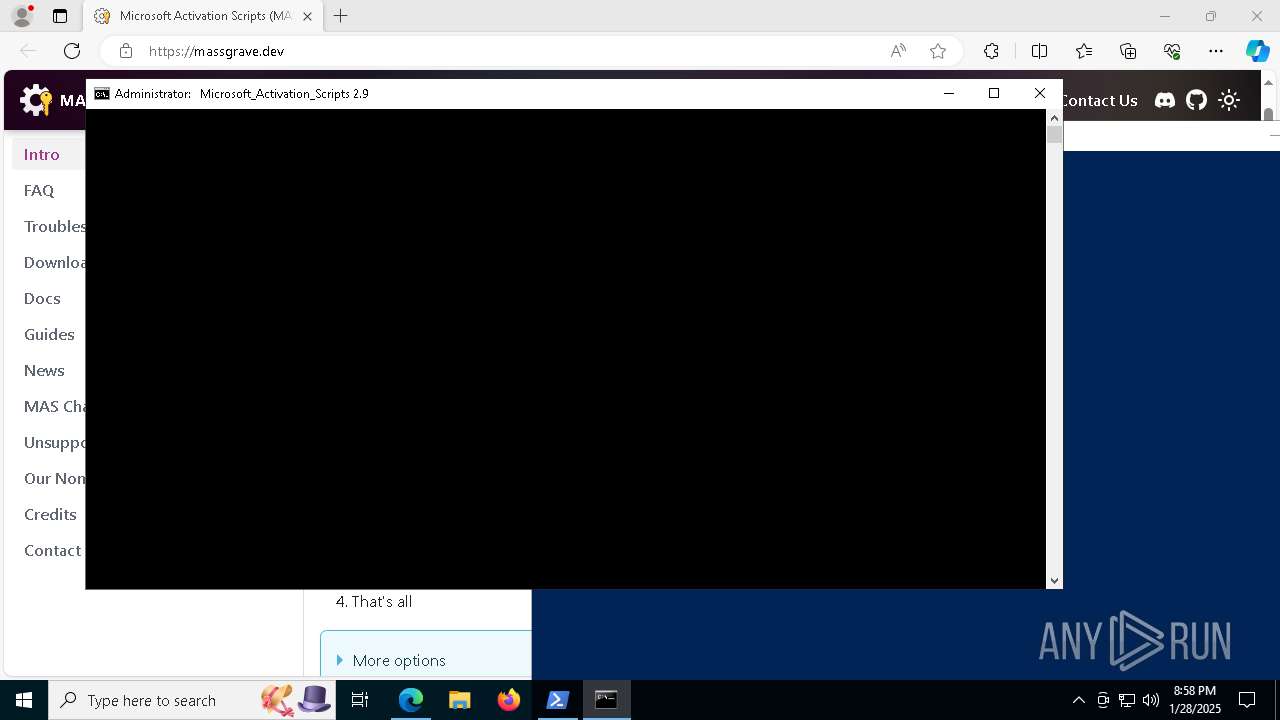Viewport: 1280px width, 720px height.
Task: Open News in the sidebar
Action: [44, 370]
